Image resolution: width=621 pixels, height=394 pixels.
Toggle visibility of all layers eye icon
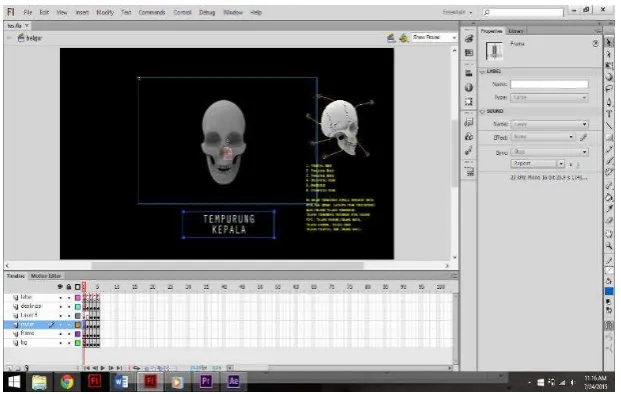pyautogui.click(x=60, y=287)
